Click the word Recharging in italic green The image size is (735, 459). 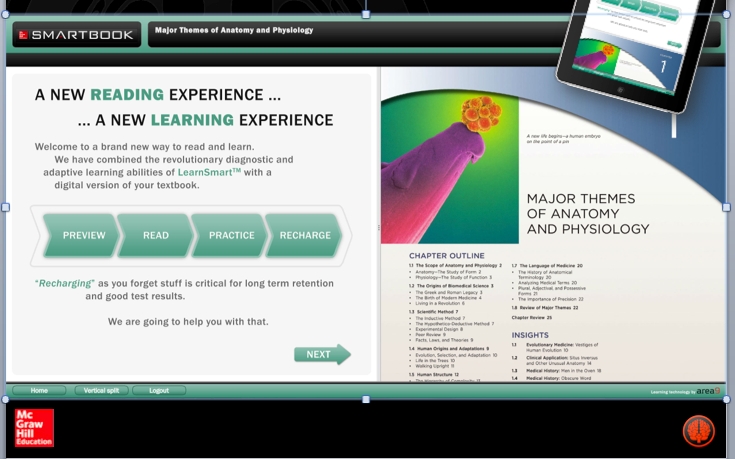click(65, 283)
